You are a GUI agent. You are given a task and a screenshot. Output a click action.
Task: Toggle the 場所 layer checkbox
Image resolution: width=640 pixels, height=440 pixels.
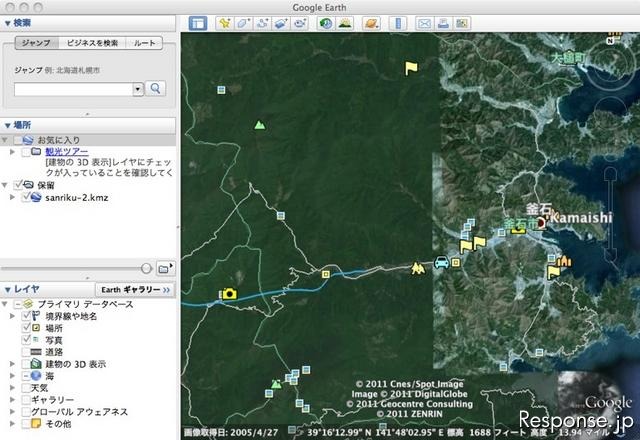click(x=26, y=328)
